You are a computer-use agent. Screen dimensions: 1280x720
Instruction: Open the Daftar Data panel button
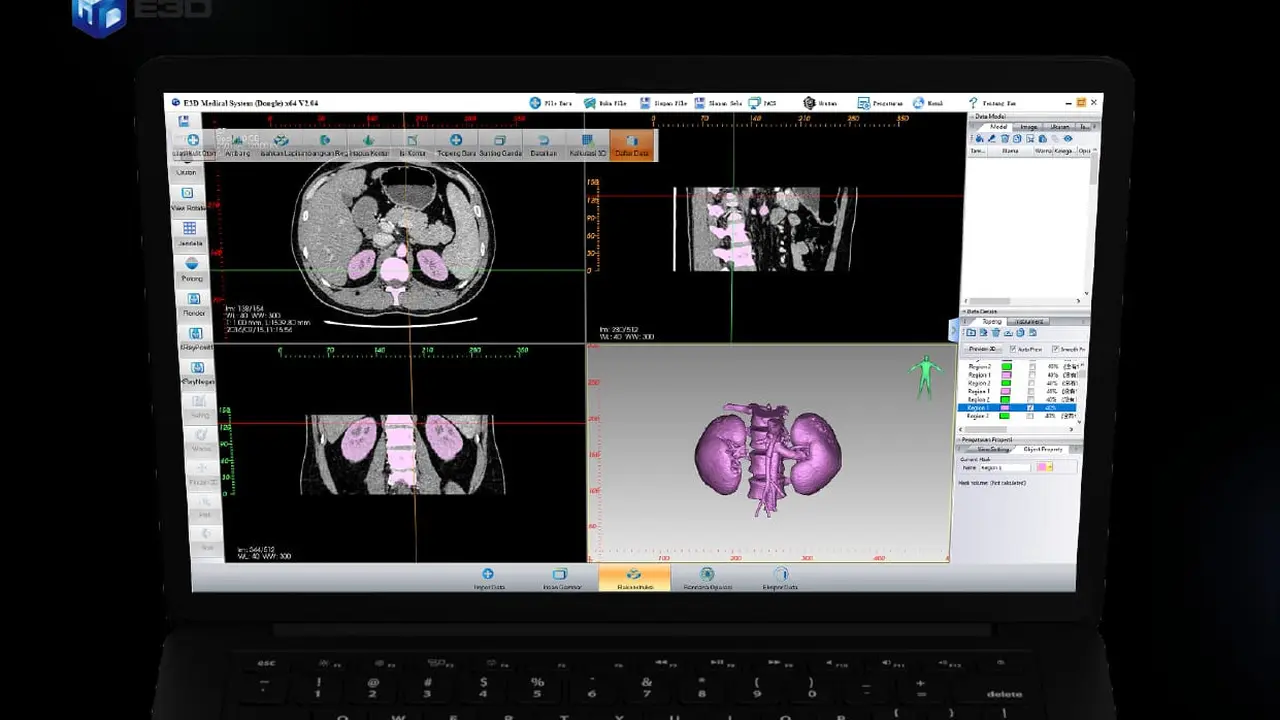pyautogui.click(x=631, y=145)
